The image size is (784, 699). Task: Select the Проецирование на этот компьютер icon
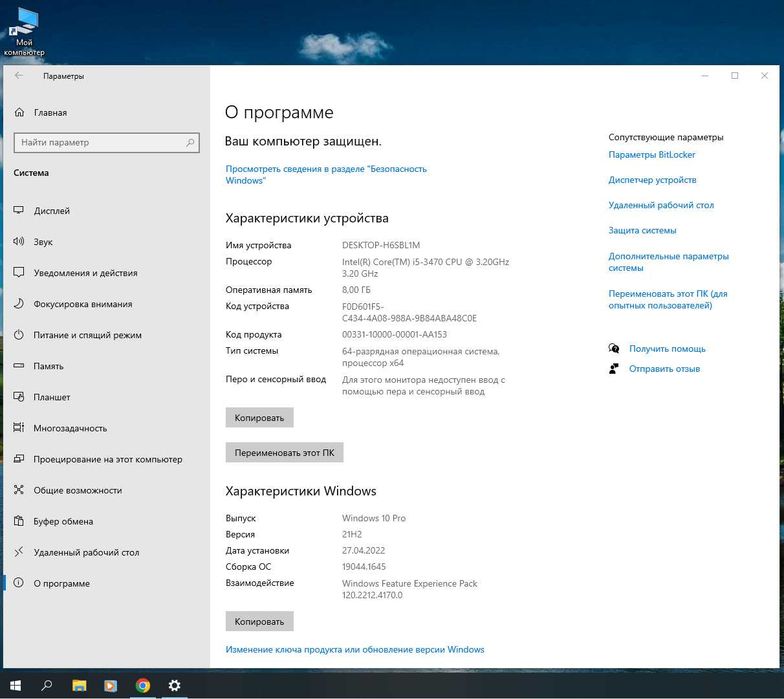click(x=18, y=458)
